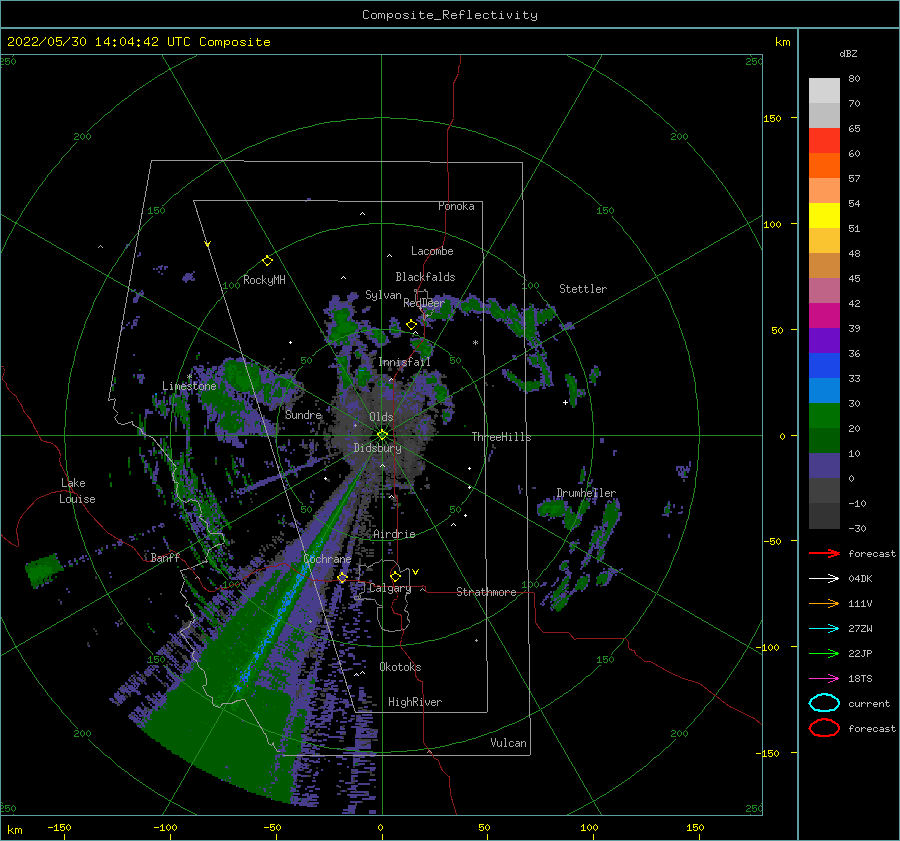Select the HighRiver label
Viewport: 900px width, 841px height.
point(415,702)
